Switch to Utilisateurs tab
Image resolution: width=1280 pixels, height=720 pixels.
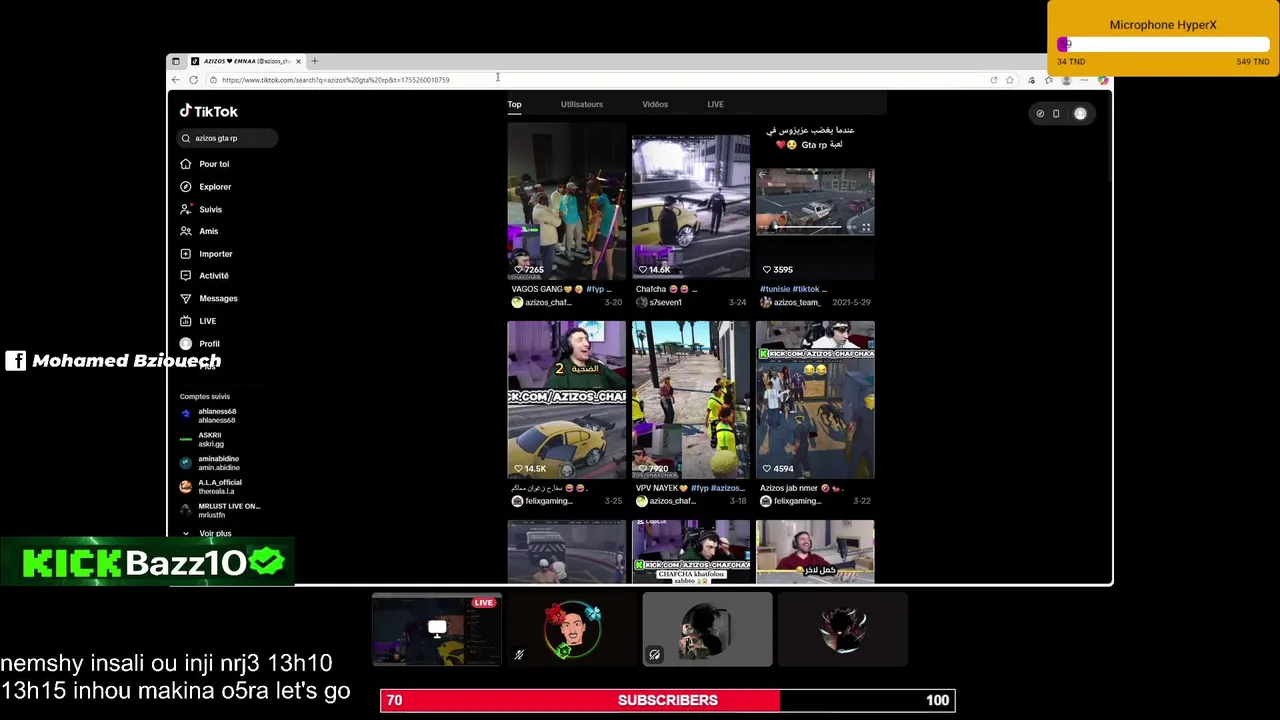[x=582, y=104]
